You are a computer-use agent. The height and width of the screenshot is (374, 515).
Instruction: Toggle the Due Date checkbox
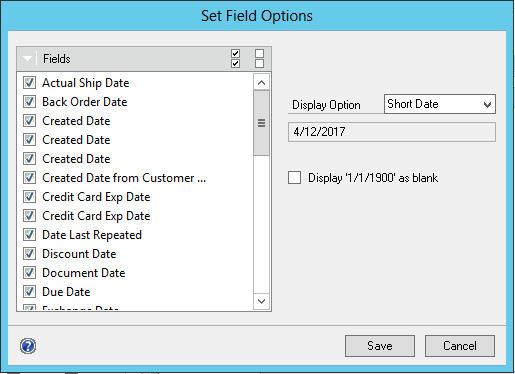29,292
